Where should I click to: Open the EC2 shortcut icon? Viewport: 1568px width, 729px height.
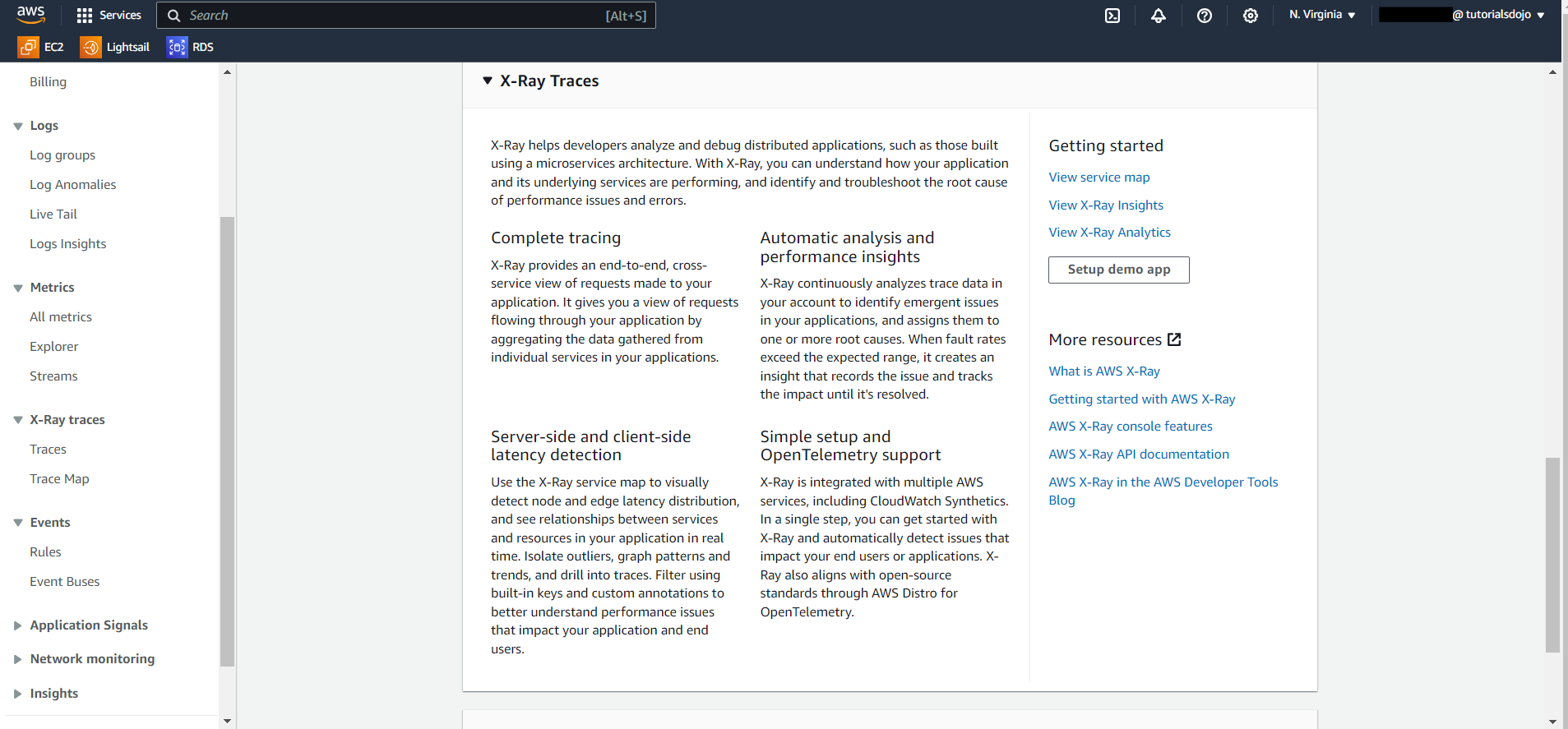28,47
